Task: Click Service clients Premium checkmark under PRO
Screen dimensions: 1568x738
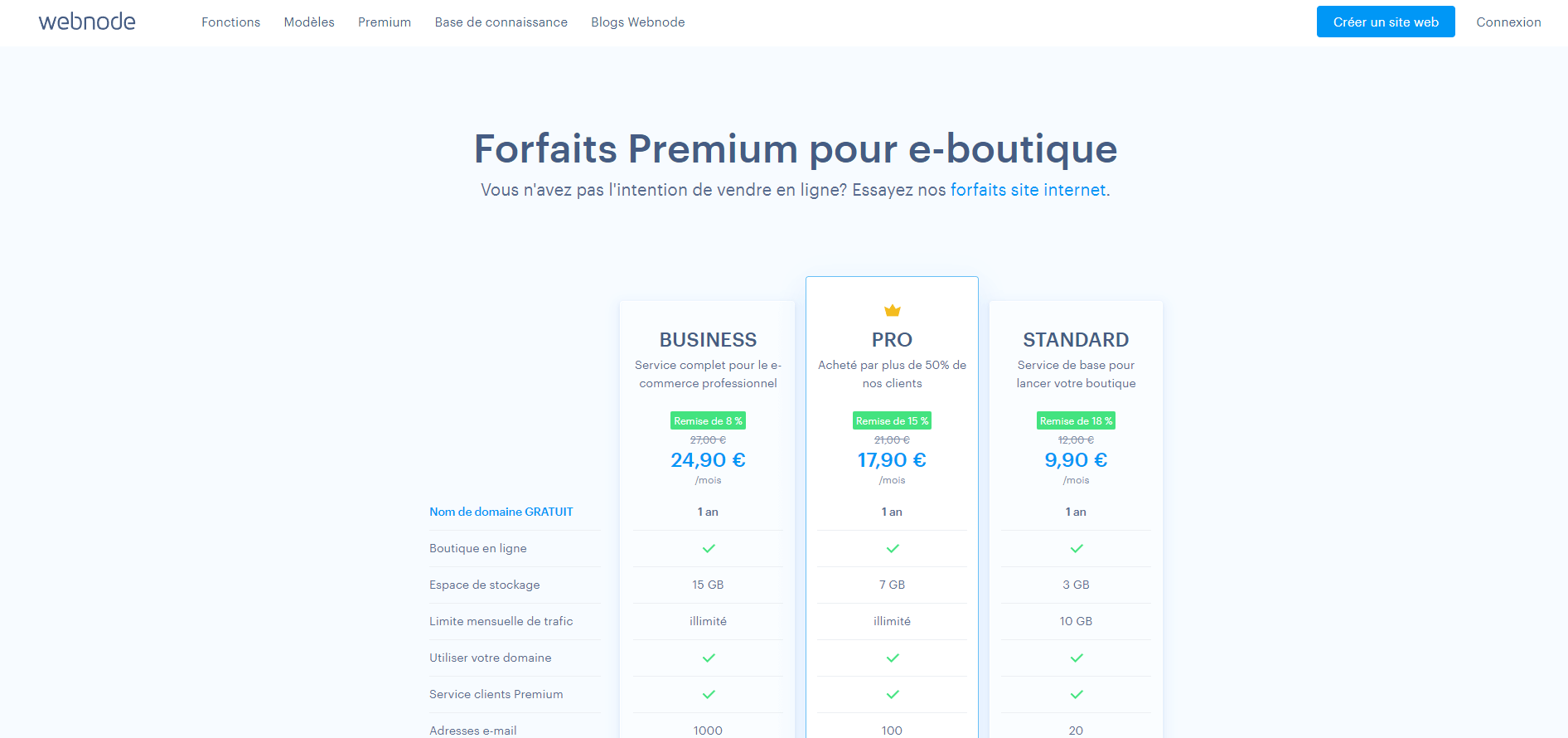Action: point(893,695)
